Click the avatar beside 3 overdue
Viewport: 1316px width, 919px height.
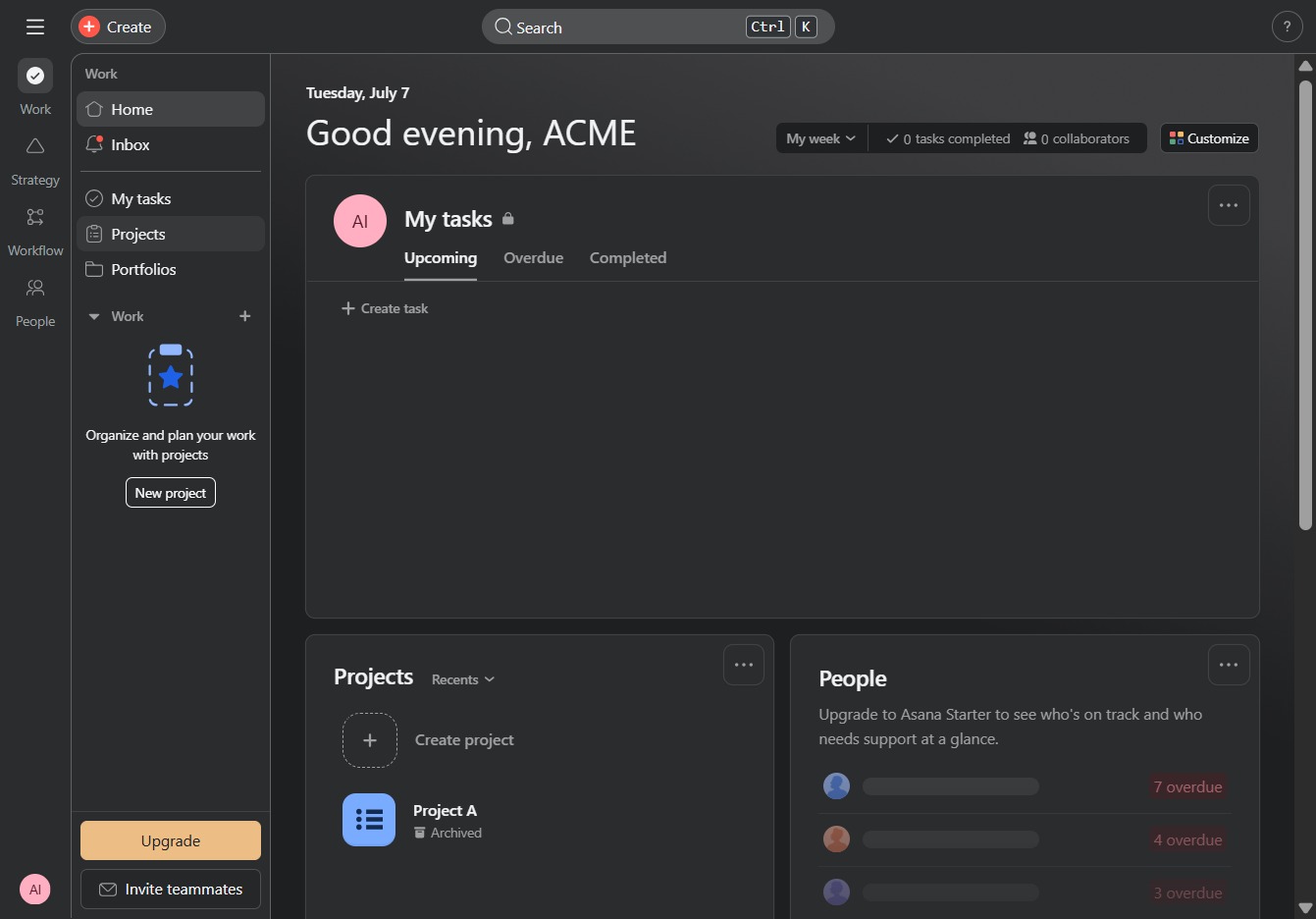click(836, 892)
